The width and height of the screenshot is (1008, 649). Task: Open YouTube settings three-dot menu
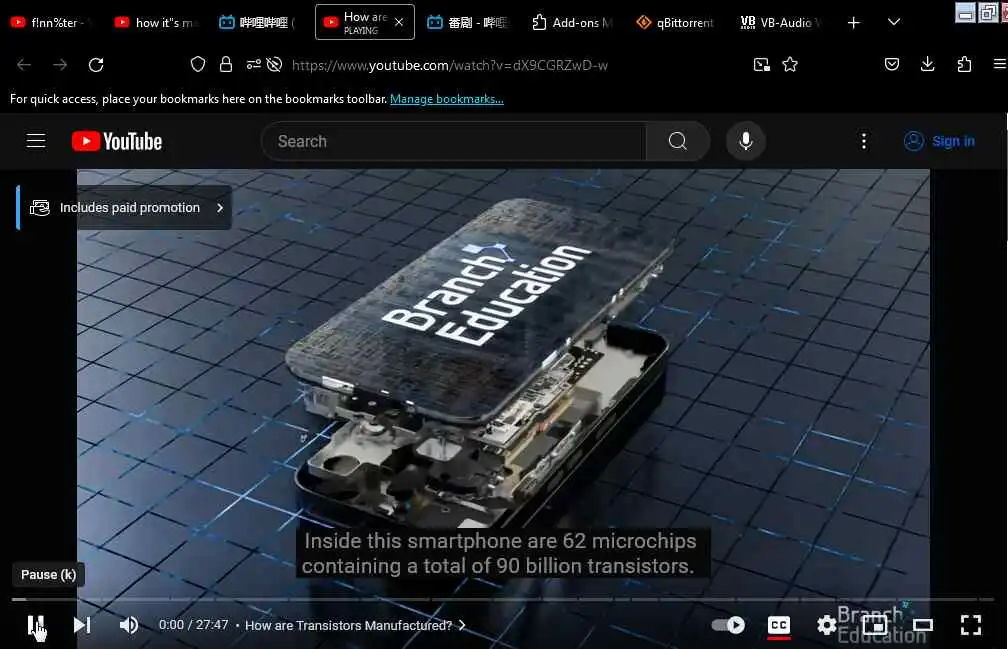point(863,141)
